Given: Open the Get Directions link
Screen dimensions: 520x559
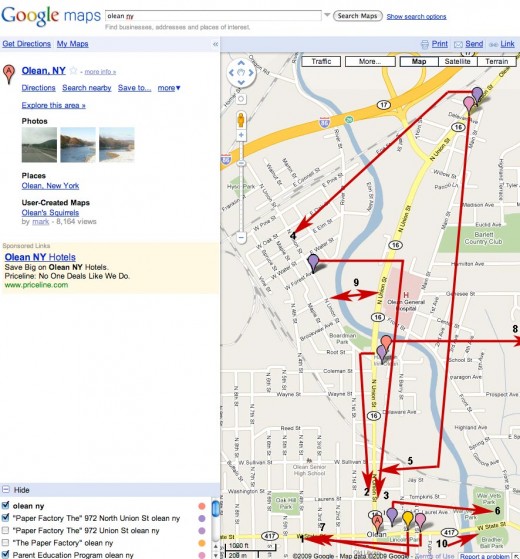Looking at the screenshot, I should click(x=27, y=44).
